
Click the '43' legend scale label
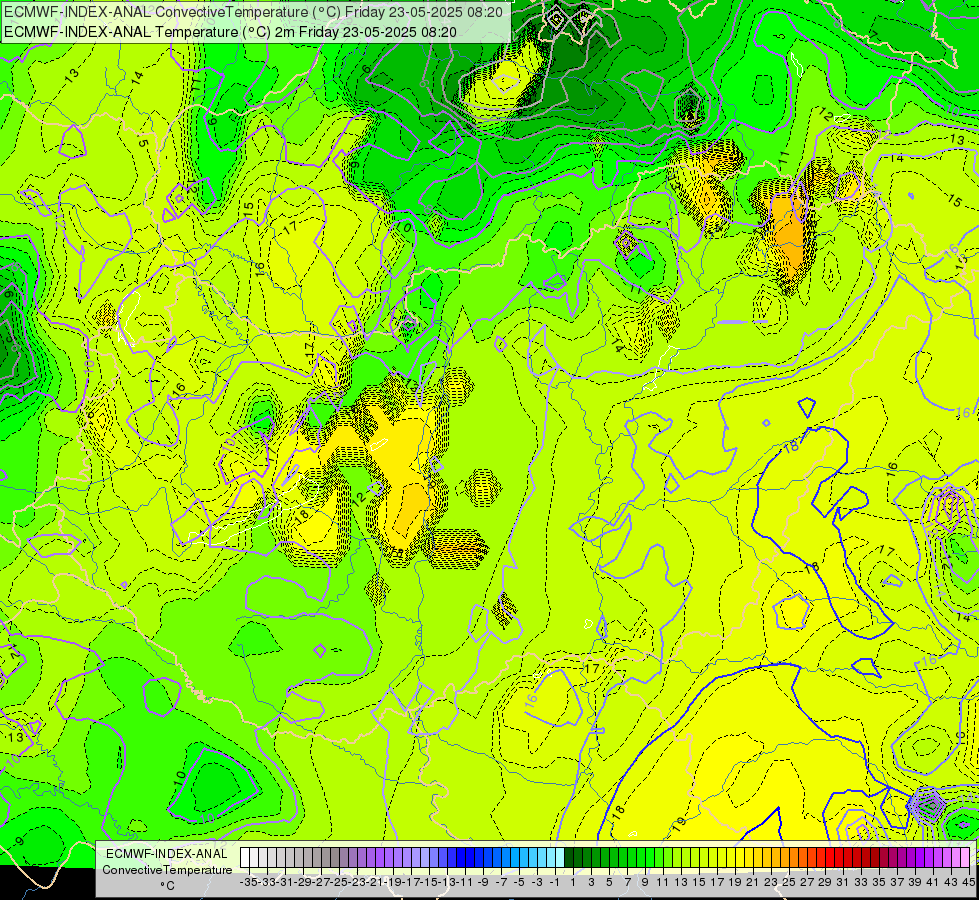pos(951,883)
